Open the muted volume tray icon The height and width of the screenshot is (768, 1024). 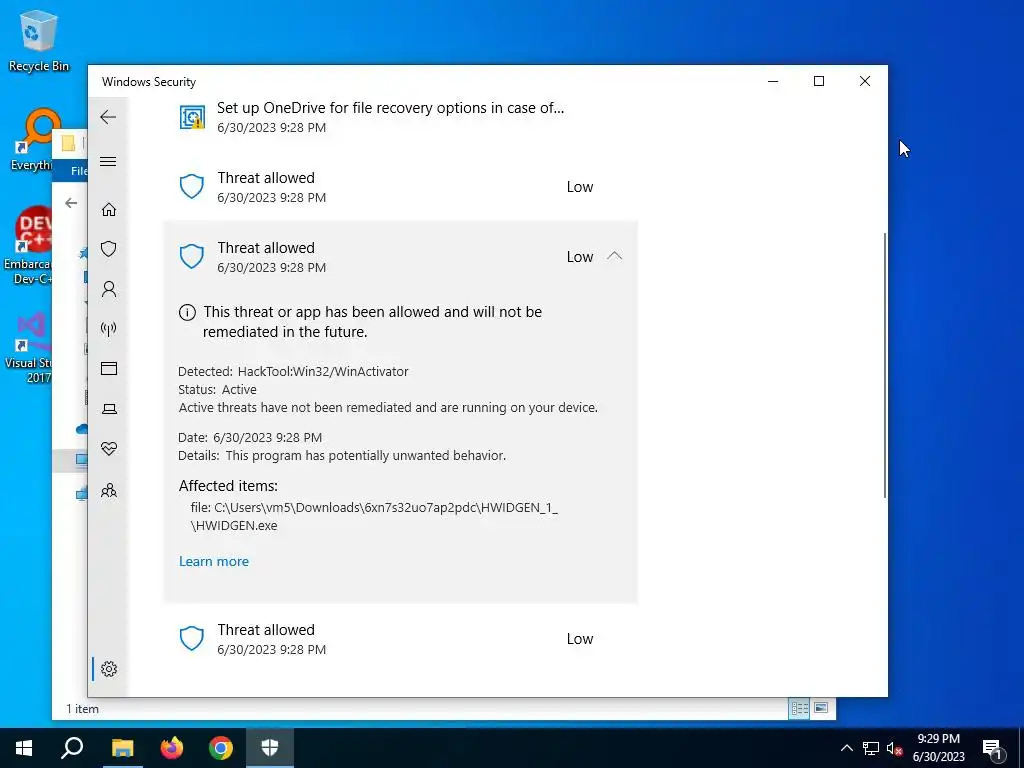click(895, 748)
